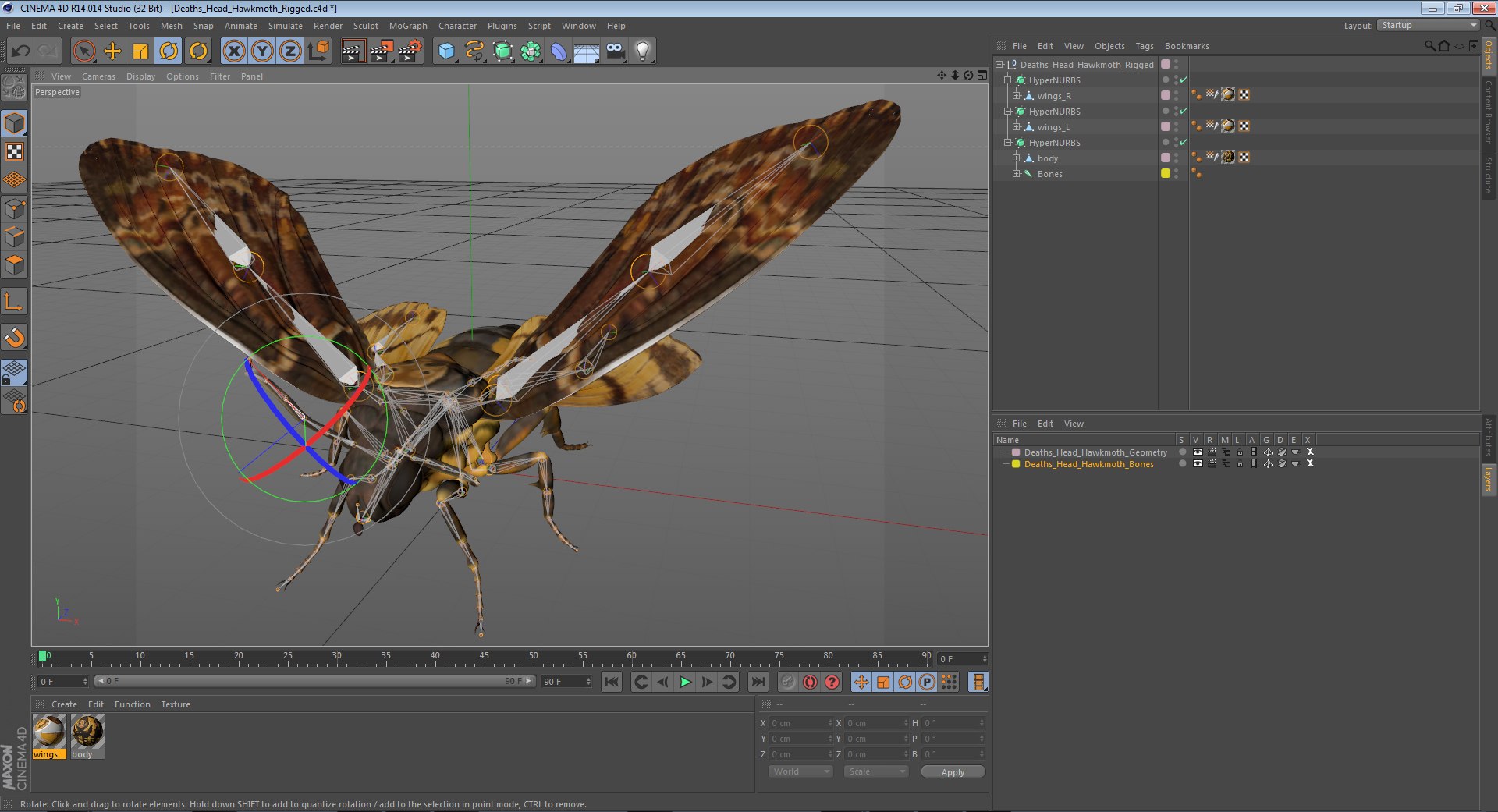Select the Live Selection tool
Screen dimensions: 1498x812
[83, 51]
